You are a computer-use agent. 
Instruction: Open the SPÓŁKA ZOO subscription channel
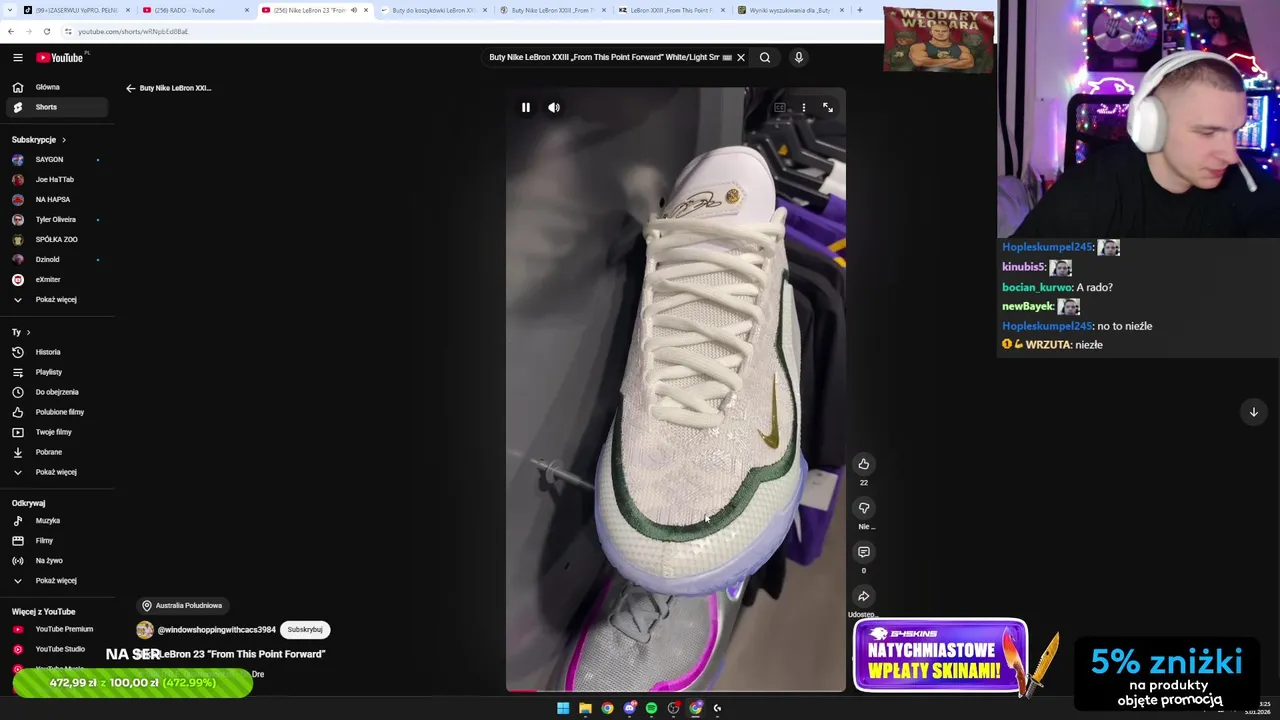58,240
